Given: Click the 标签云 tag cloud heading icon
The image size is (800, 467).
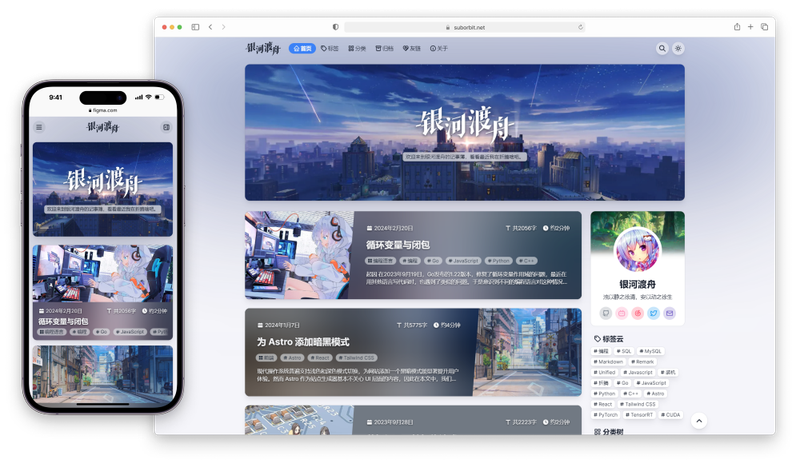Looking at the screenshot, I should (597, 339).
